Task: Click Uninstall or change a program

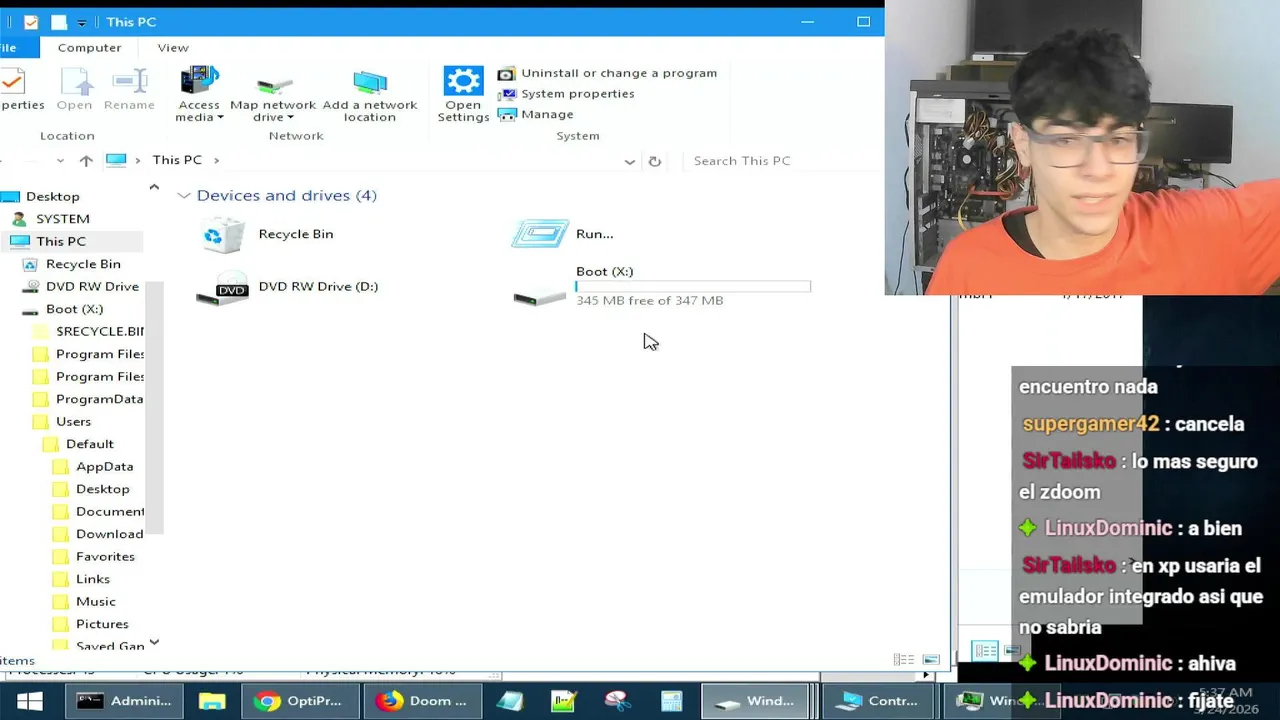Action: [608, 73]
